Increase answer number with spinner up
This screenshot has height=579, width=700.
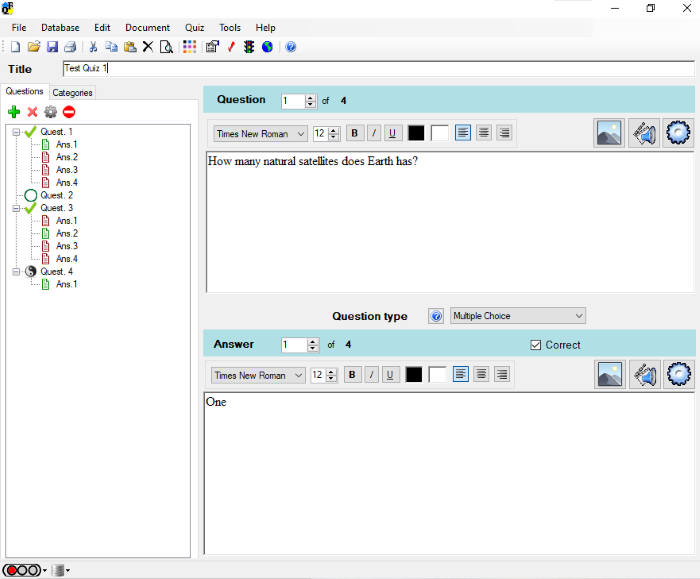click(x=312, y=342)
